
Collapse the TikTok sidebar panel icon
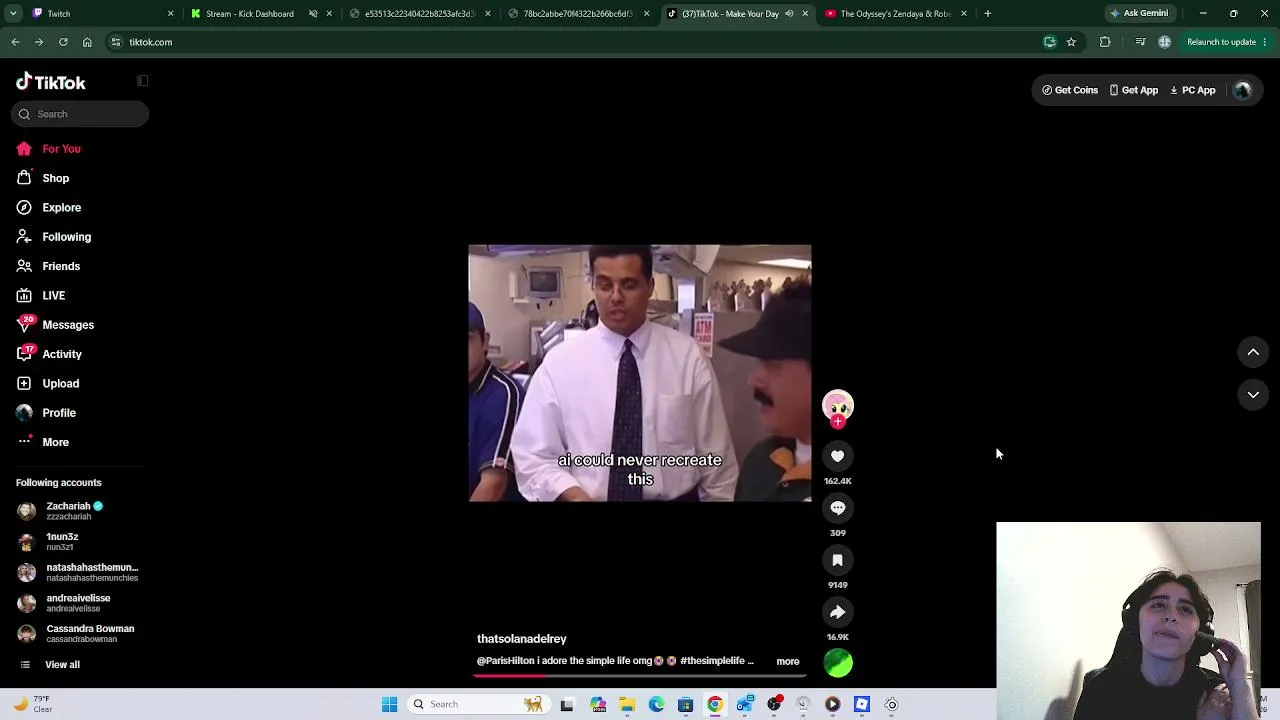142,81
